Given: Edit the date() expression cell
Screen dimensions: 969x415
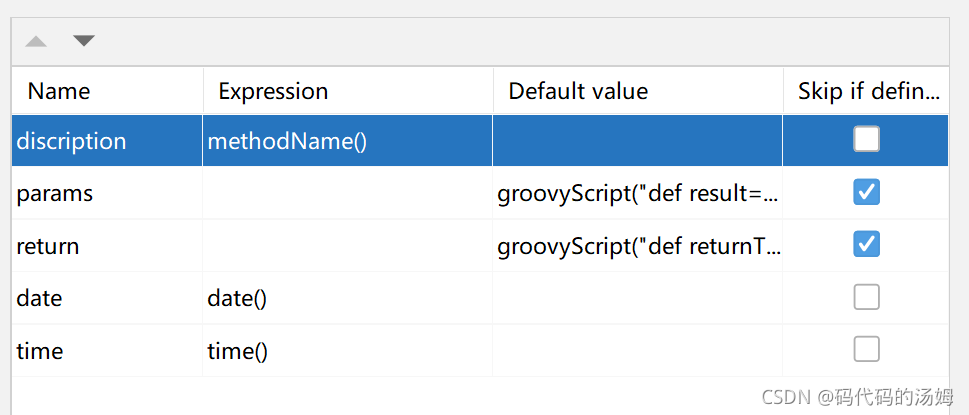Looking at the screenshot, I should [x=238, y=297].
